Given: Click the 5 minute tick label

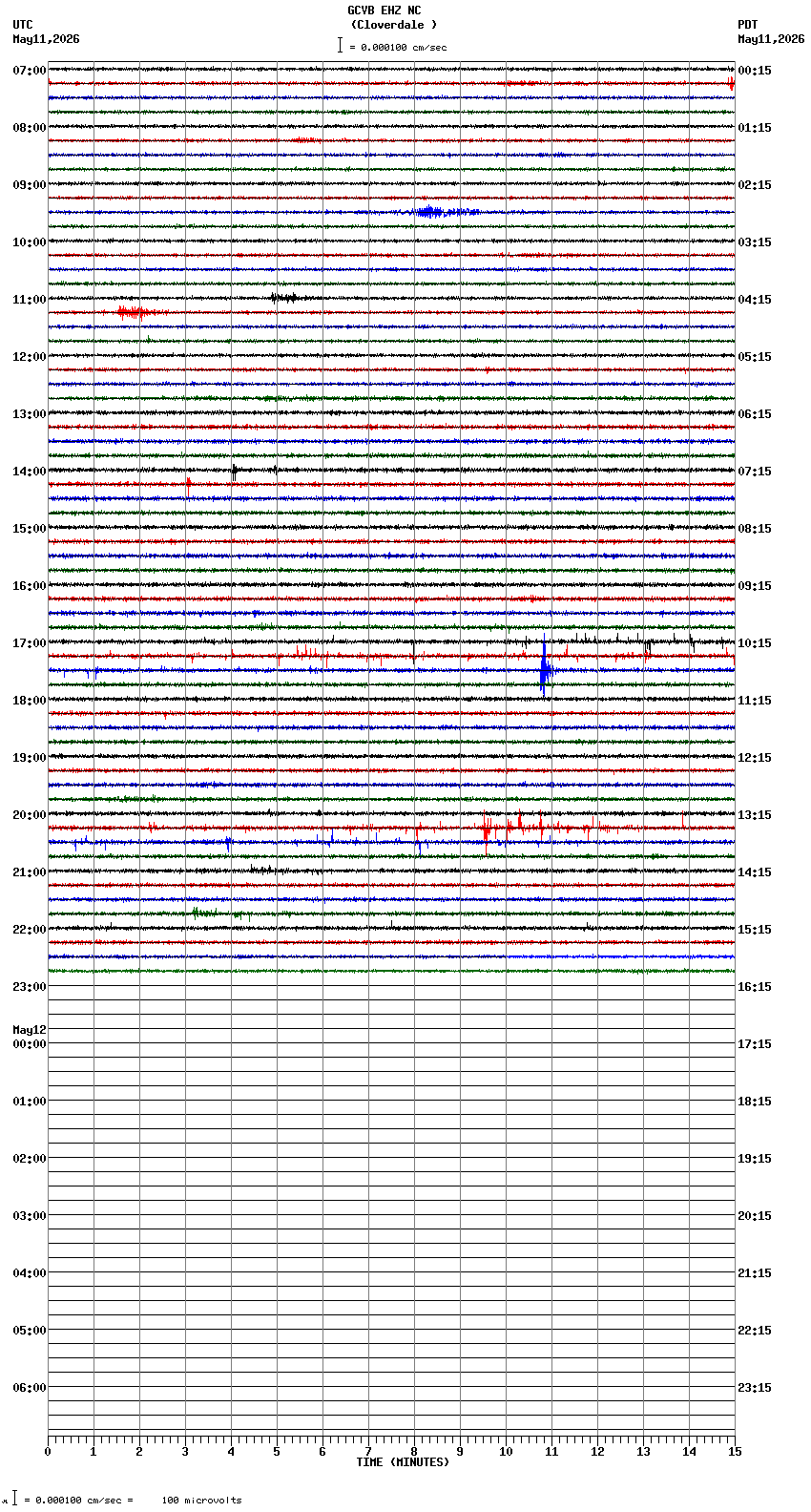Looking at the screenshot, I should pyautogui.click(x=277, y=1452).
